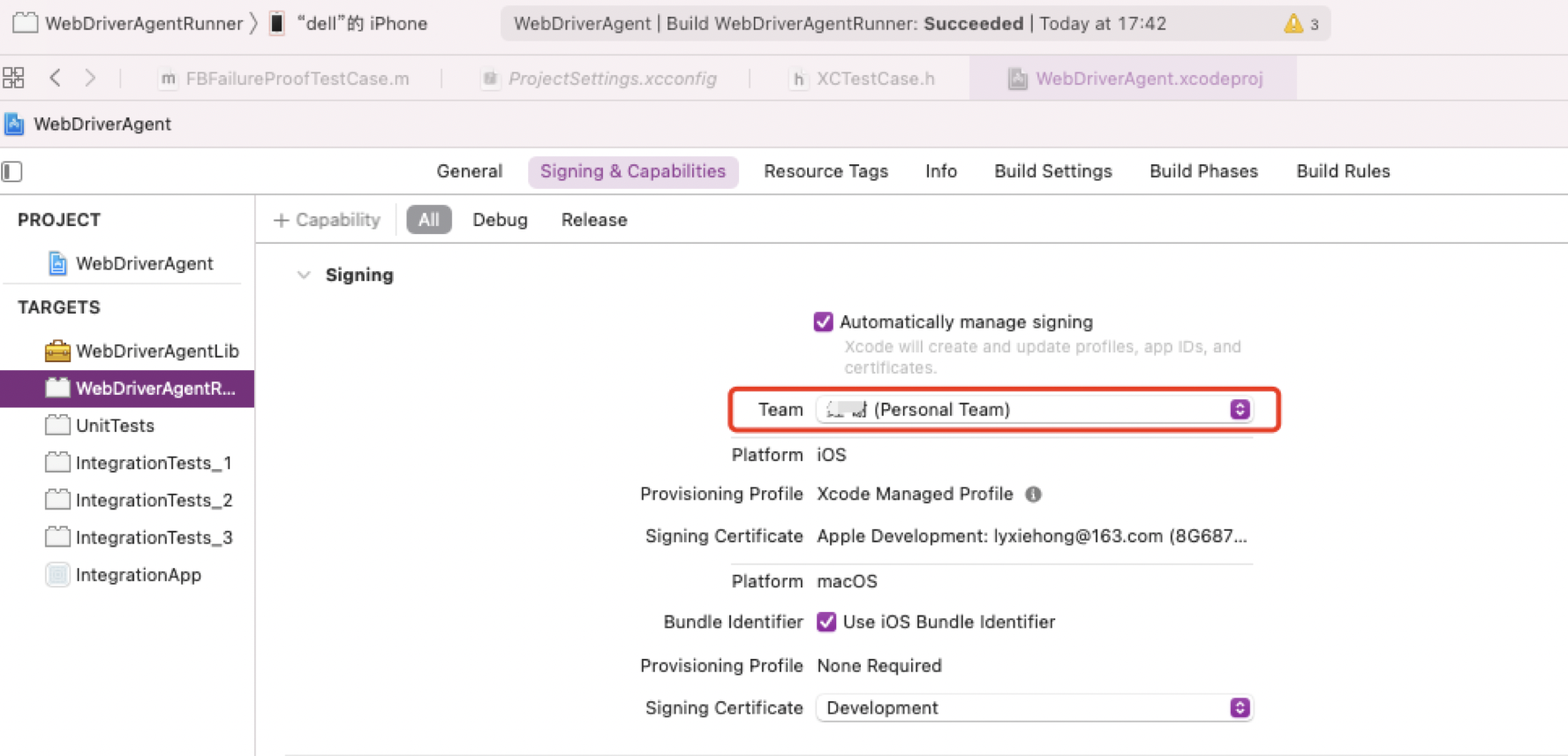Click the WebDriverAgent project file icon
The width and height of the screenshot is (1568, 756).
point(57,263)
